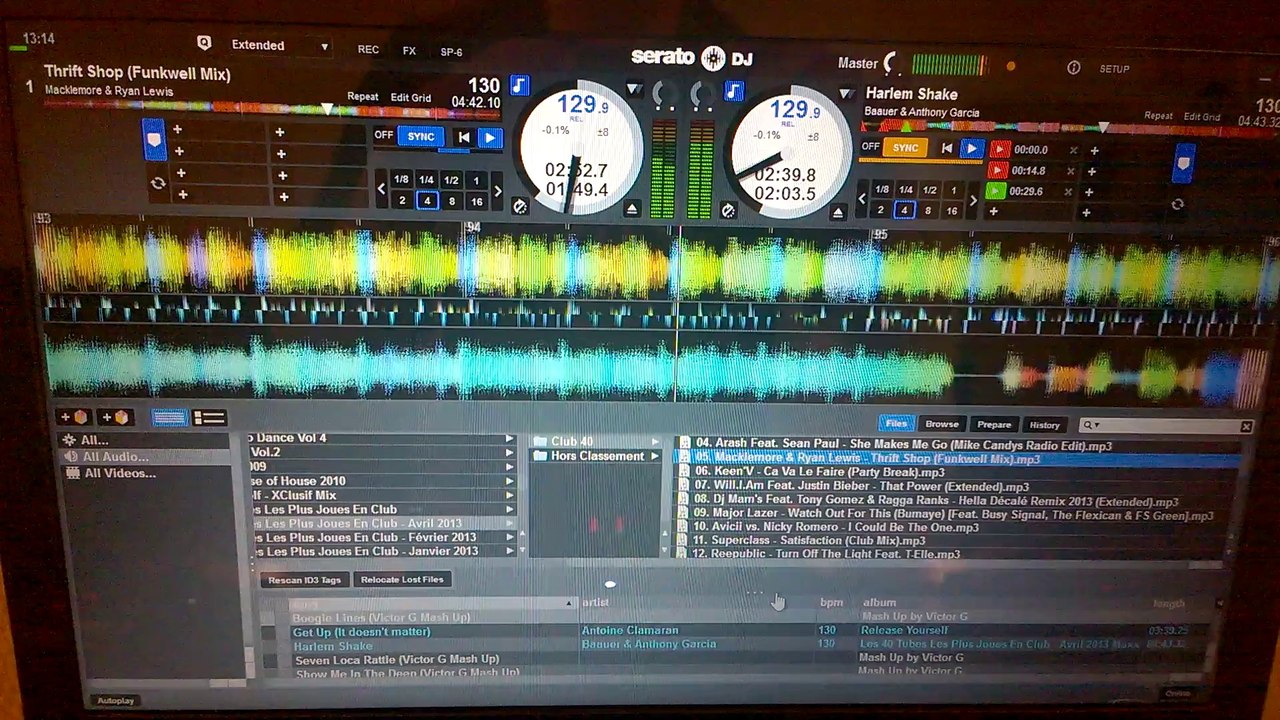
Task: Click the quantize Q icon
Action: click(x=204, y=43)
